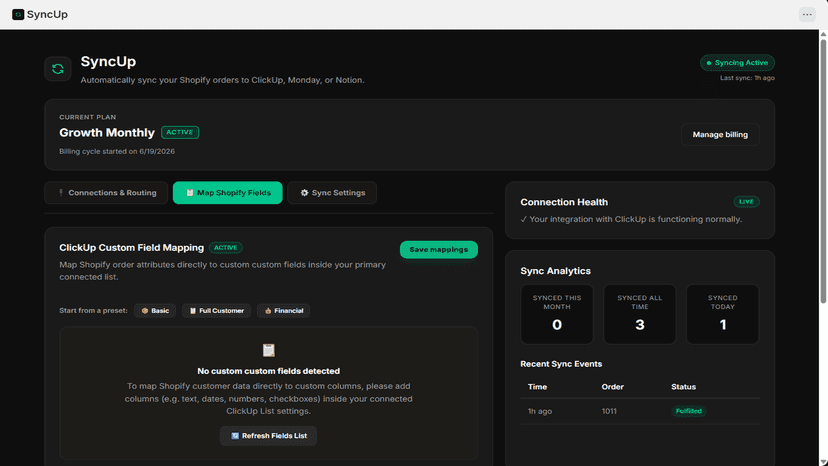Click the 'Last sync: 1h ago' text
Image resolution: width=828 pixels, height=466 pixels.
pyautogui.click(x=747, y=78)
